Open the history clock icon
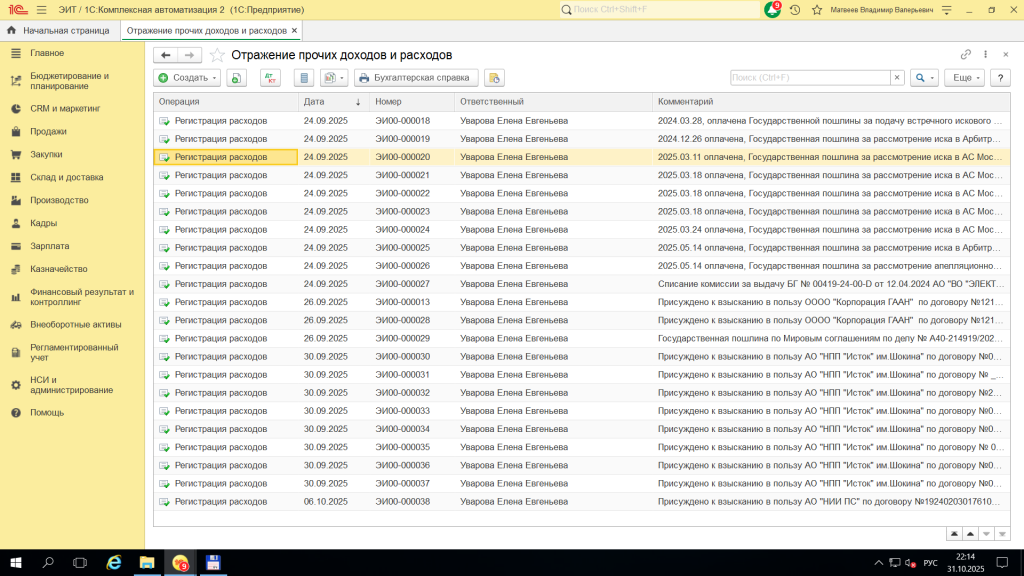Viewport: 1024px width, 576px height. (x=794, y=9)
